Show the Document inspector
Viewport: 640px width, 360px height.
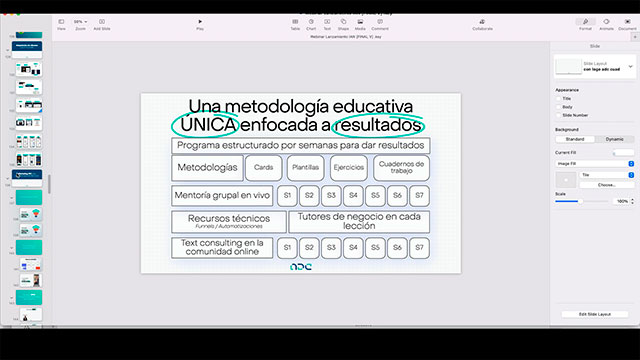[627, 24]
